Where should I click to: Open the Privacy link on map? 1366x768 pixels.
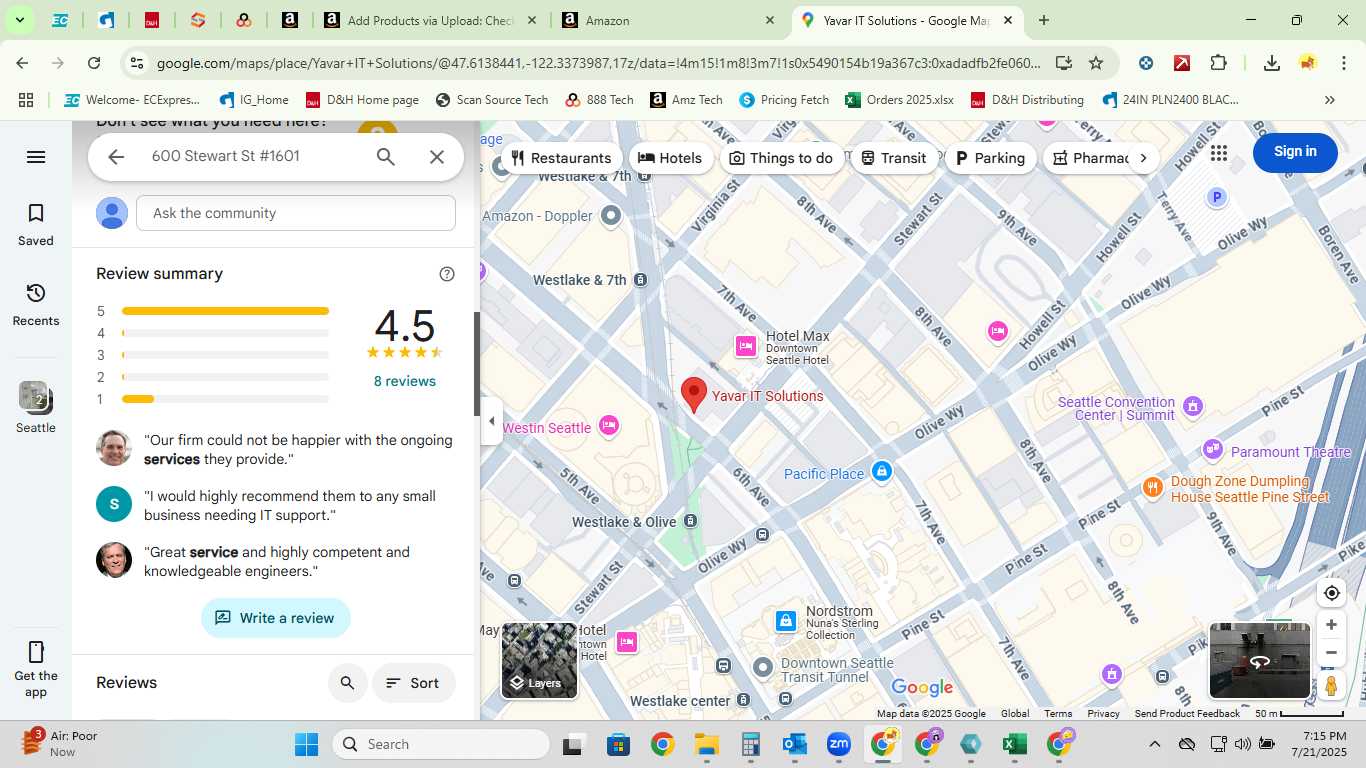tap(1103, 713)
